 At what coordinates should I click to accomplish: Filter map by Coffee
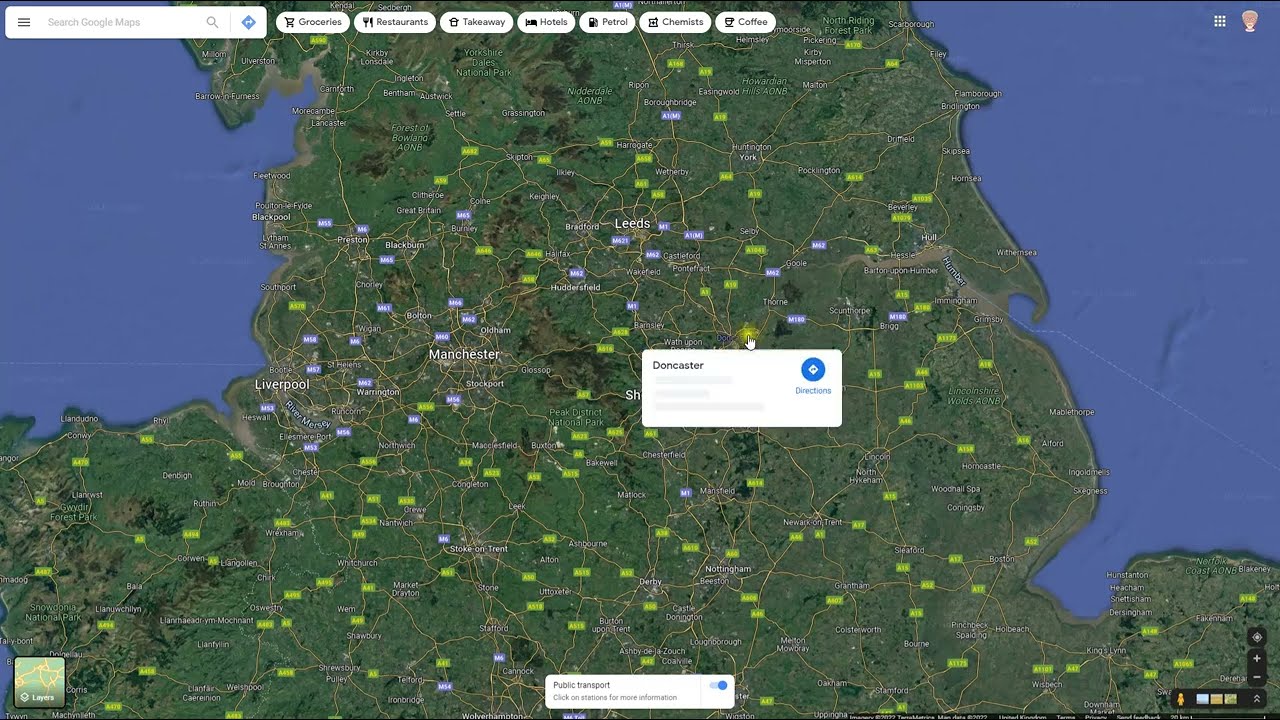pos(746,22)
